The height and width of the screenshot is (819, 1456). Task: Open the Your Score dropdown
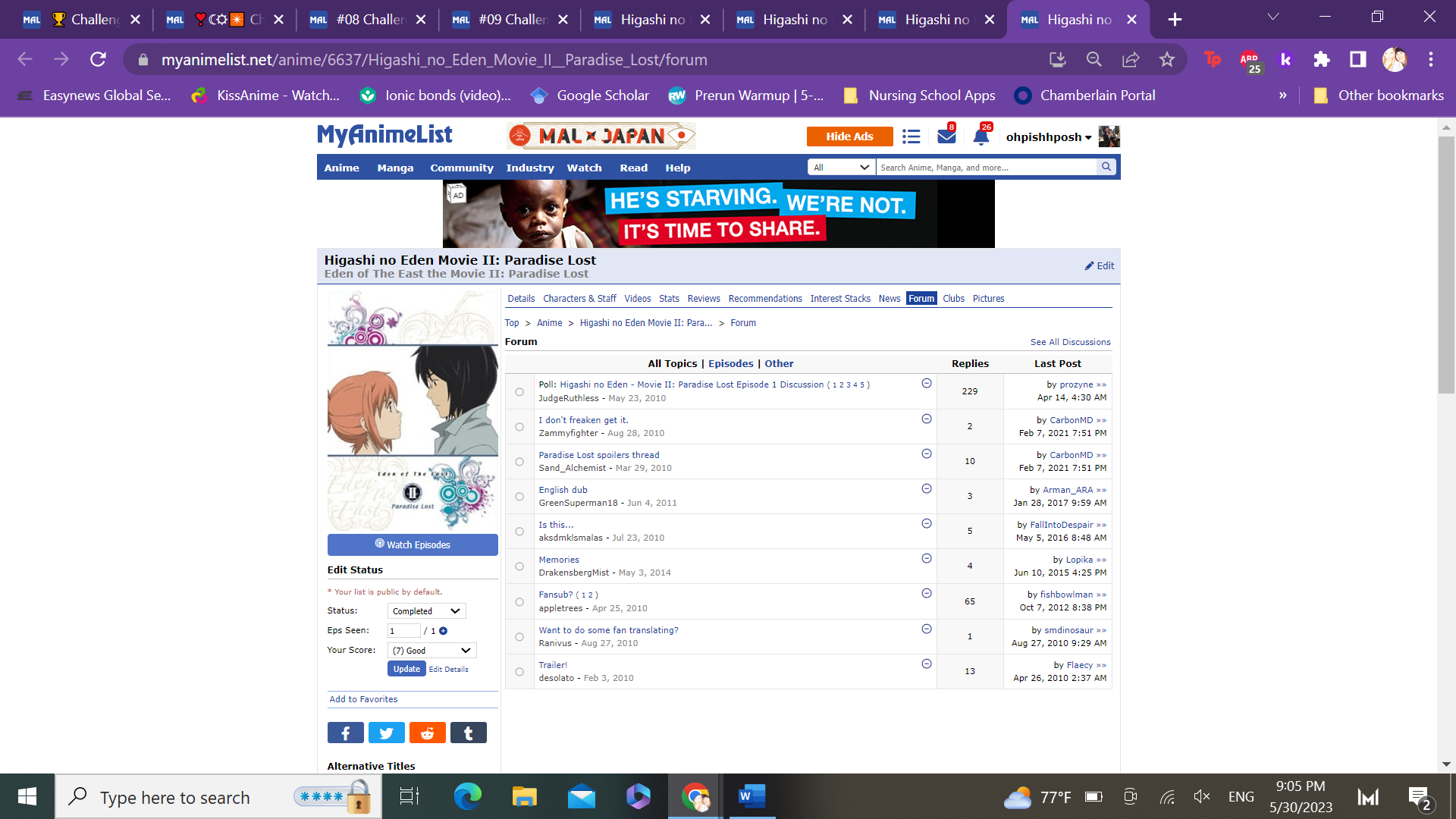tap(431, 651)
